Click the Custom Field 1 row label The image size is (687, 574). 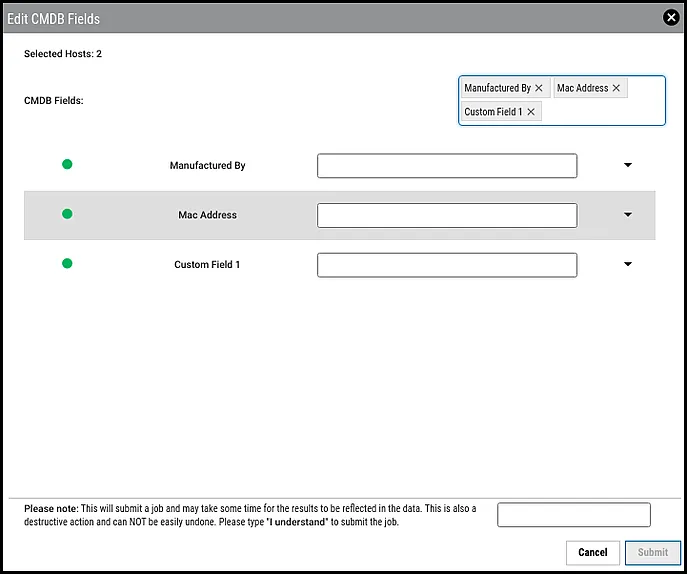(x=207, y=265)
